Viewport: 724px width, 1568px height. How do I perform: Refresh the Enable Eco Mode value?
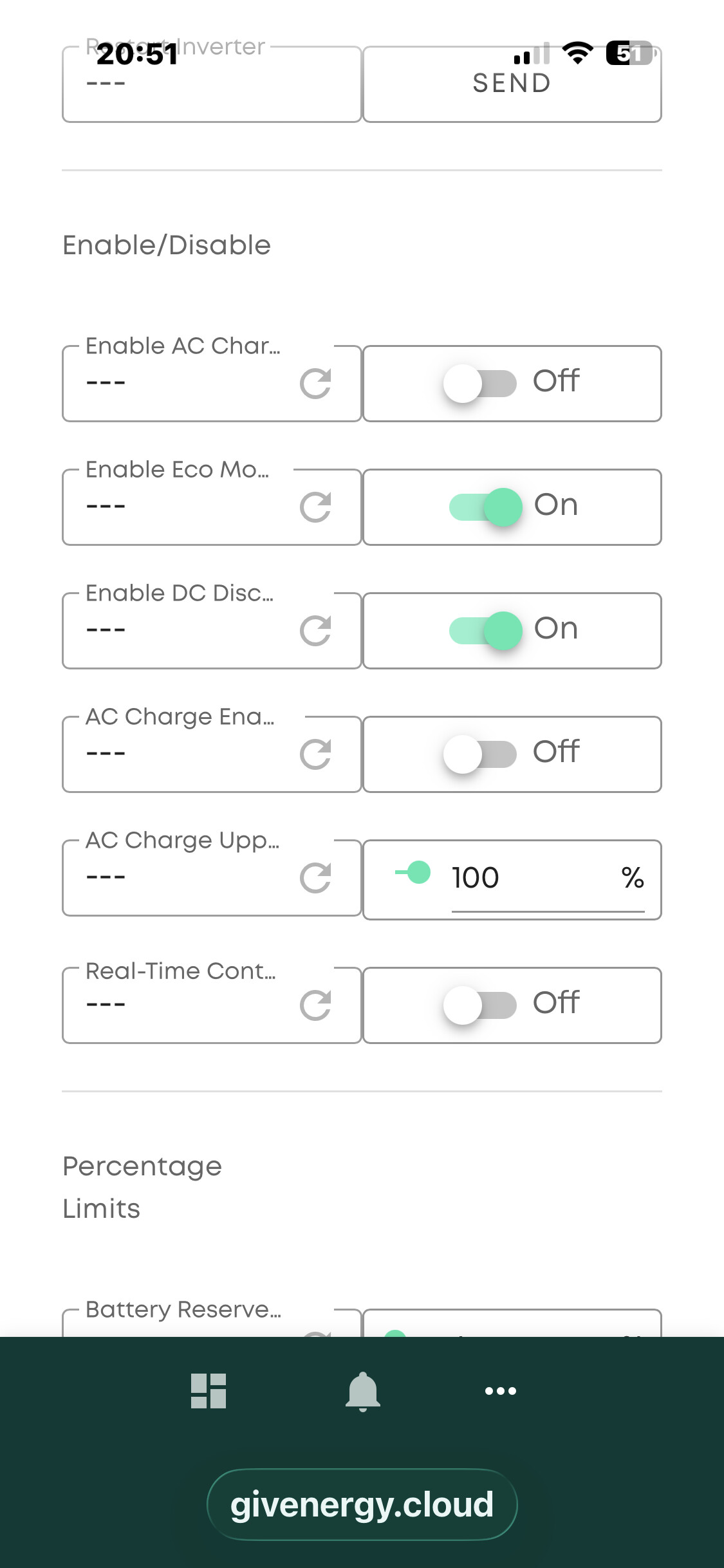click(315, 507)
